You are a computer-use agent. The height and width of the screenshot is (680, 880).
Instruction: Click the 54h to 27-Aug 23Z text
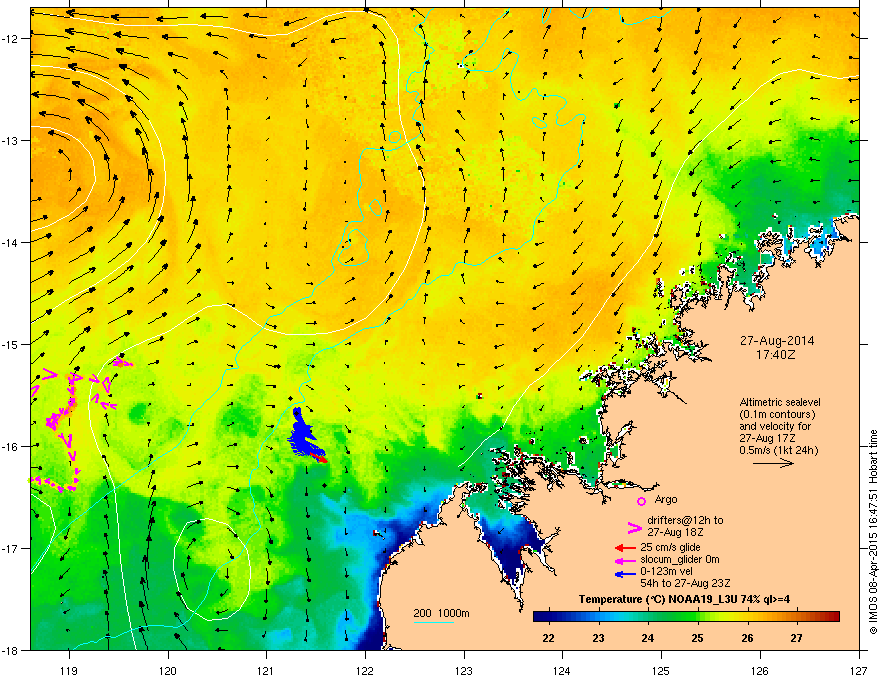click(x=685, y=583)
